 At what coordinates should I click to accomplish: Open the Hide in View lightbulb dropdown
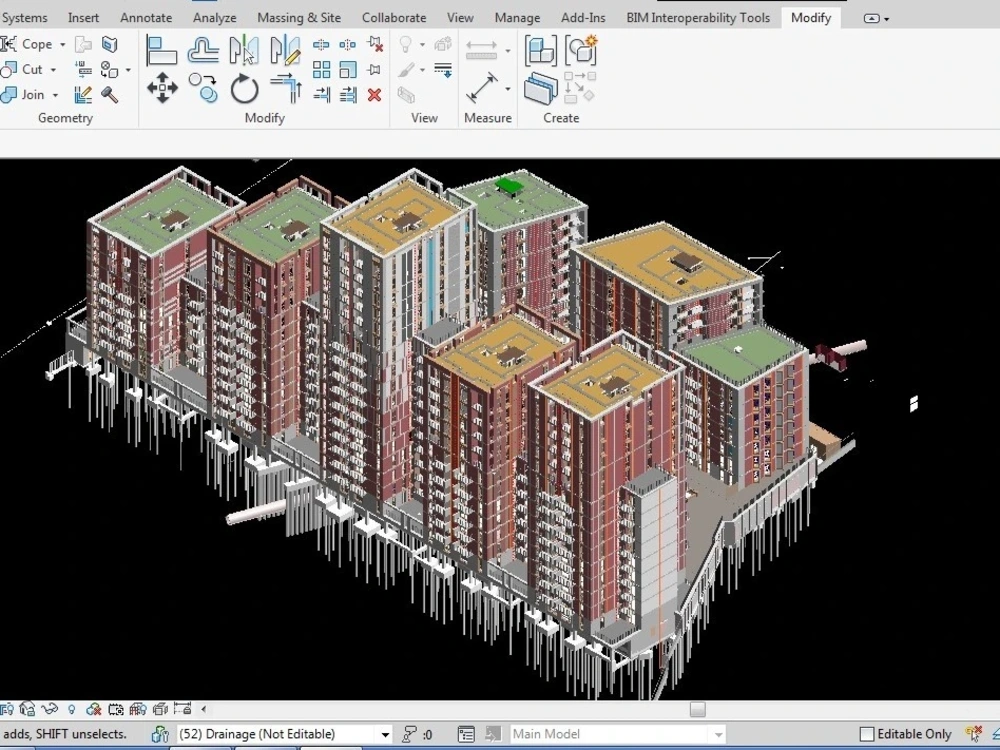[422, 45]
